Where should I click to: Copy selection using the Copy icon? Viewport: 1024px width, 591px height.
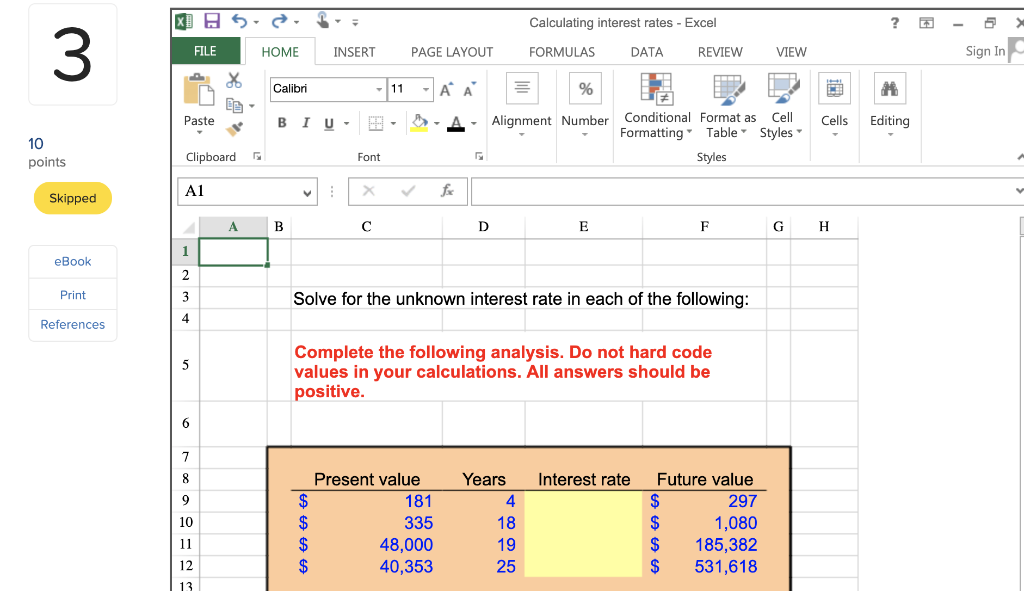[234, 104]
